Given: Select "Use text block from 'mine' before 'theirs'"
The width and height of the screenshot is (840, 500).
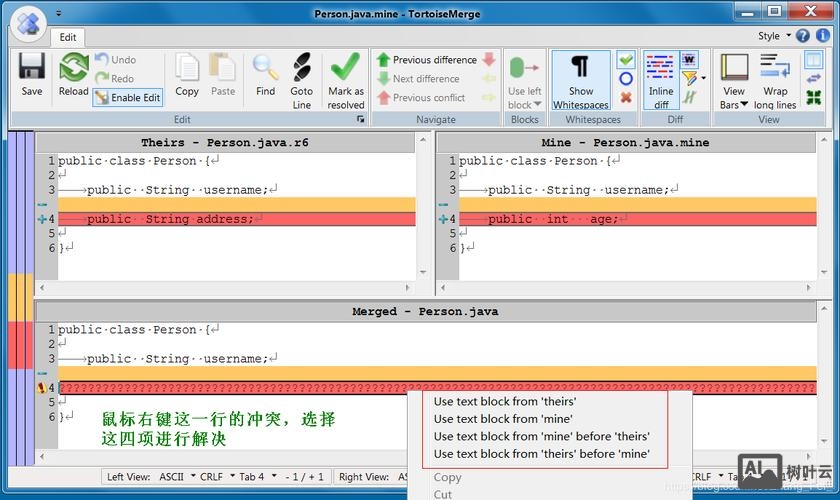Looking at the screenshot, I should pos(541,436).
